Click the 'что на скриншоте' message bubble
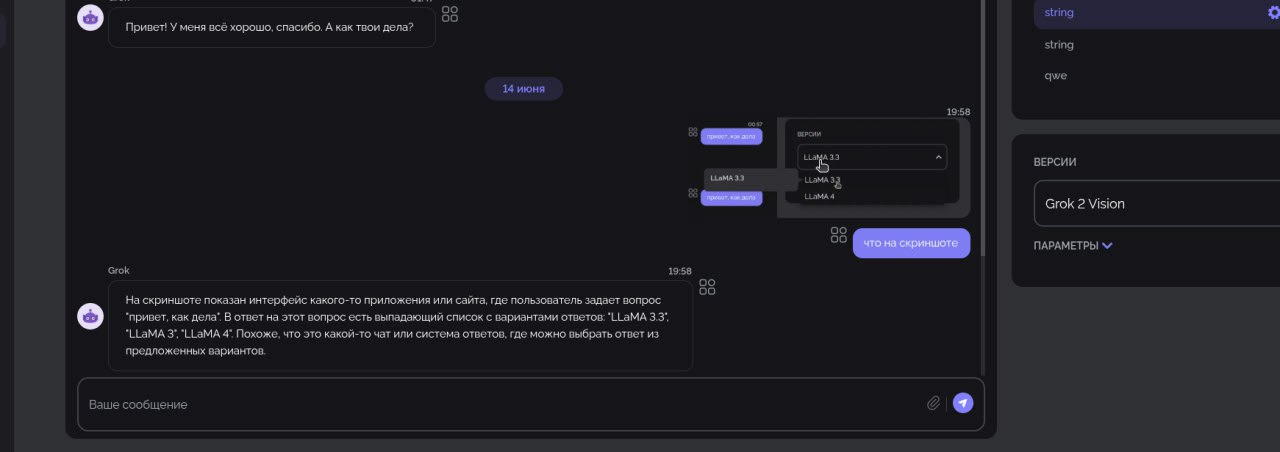1280x452 pixels. click(x=911, y=243)
